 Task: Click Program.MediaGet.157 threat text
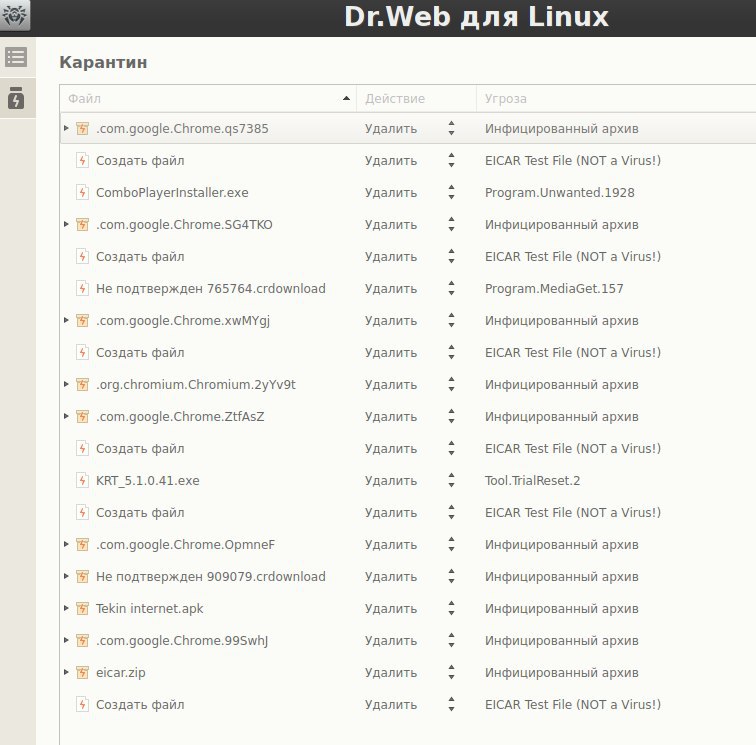click(x=554, y=288)
